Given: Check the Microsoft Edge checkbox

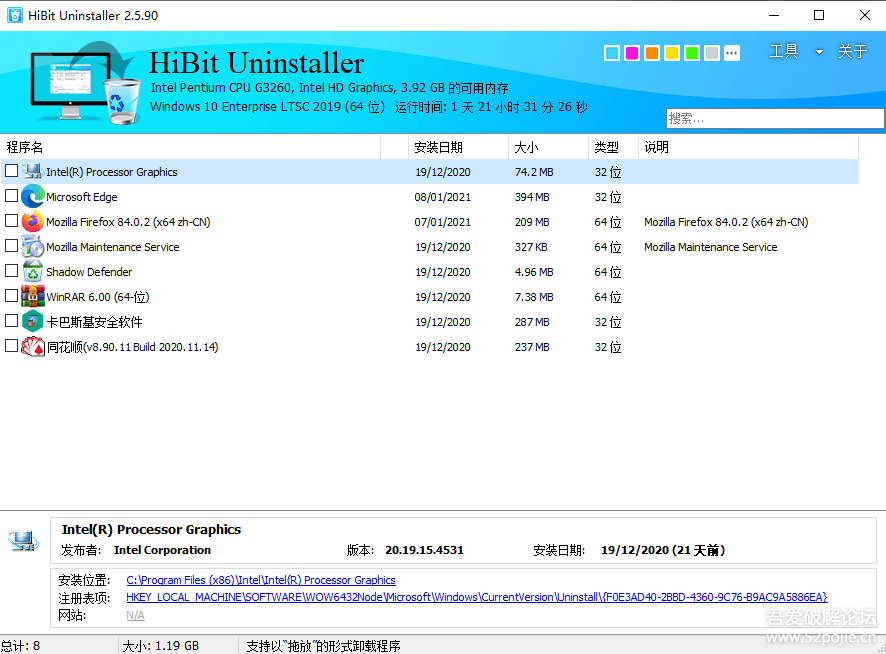Looking at the screenshot, I should click(11, 196).
